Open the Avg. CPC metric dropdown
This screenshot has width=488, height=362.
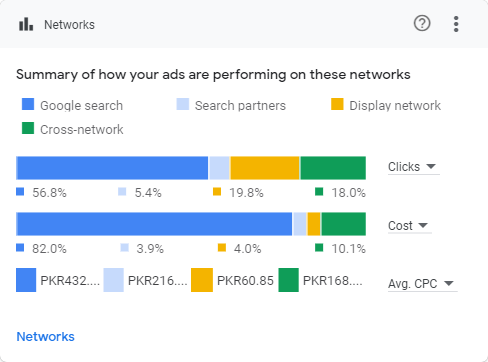pyautogui.click(x=422, y=284)
